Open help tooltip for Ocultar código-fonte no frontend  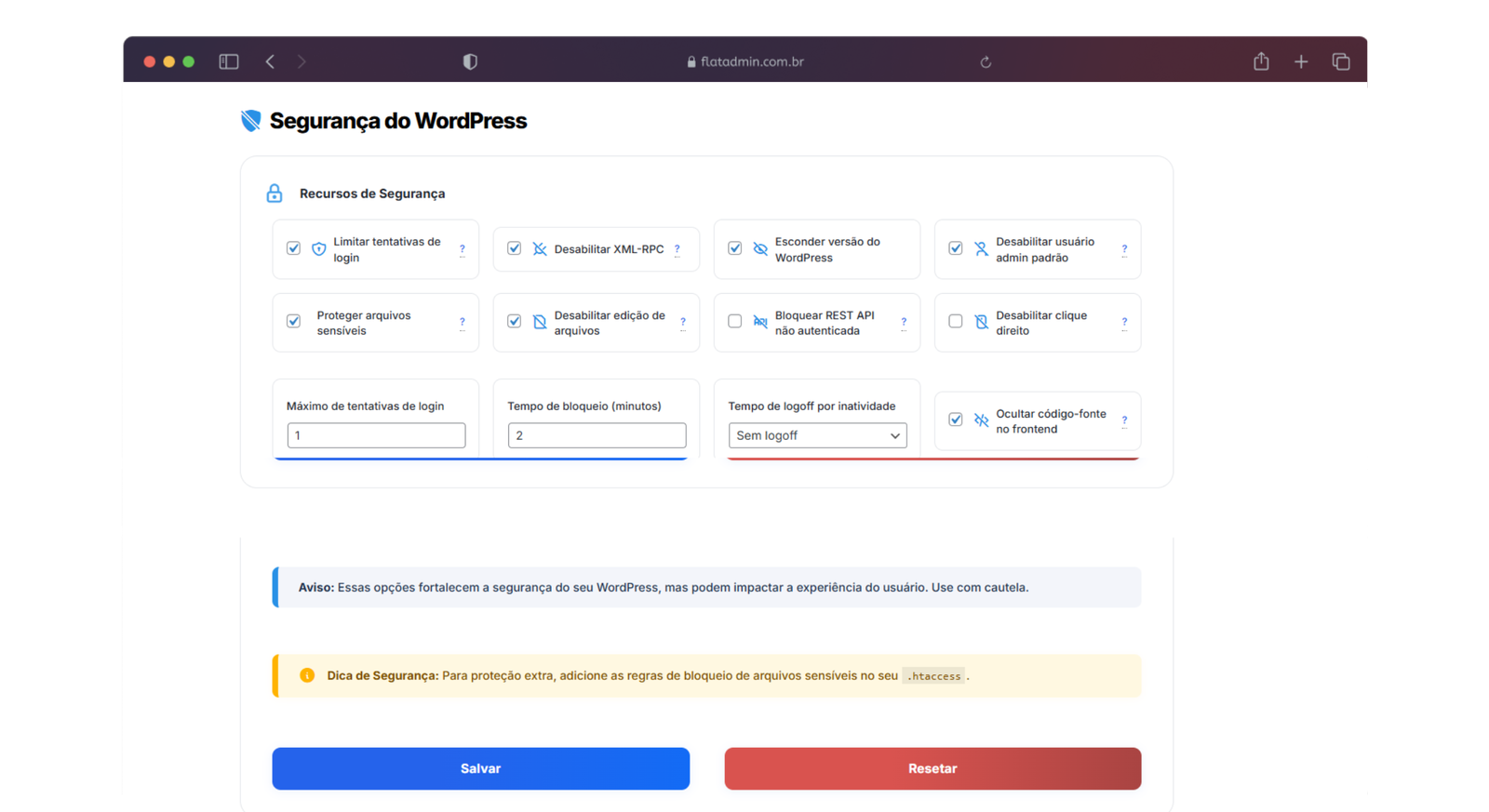pos(1124,421)
